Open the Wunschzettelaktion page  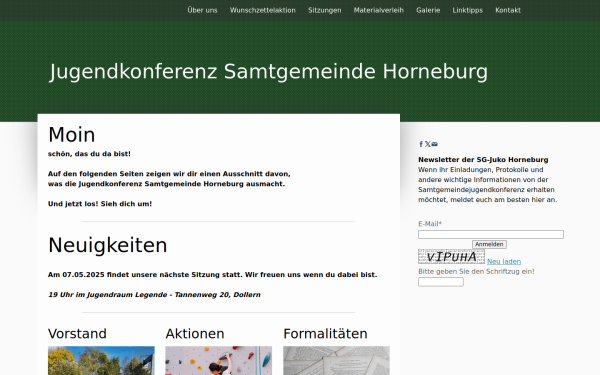coord(262,10)
